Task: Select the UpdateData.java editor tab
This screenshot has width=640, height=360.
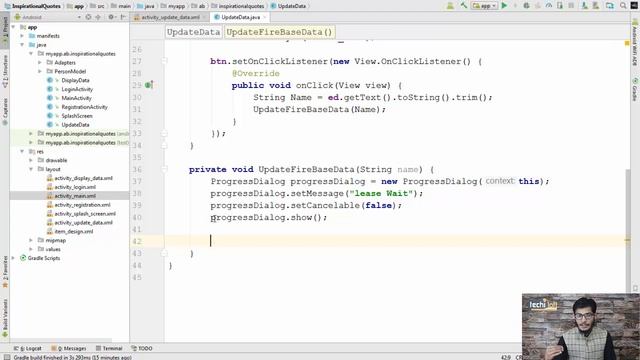Action: 240,17
